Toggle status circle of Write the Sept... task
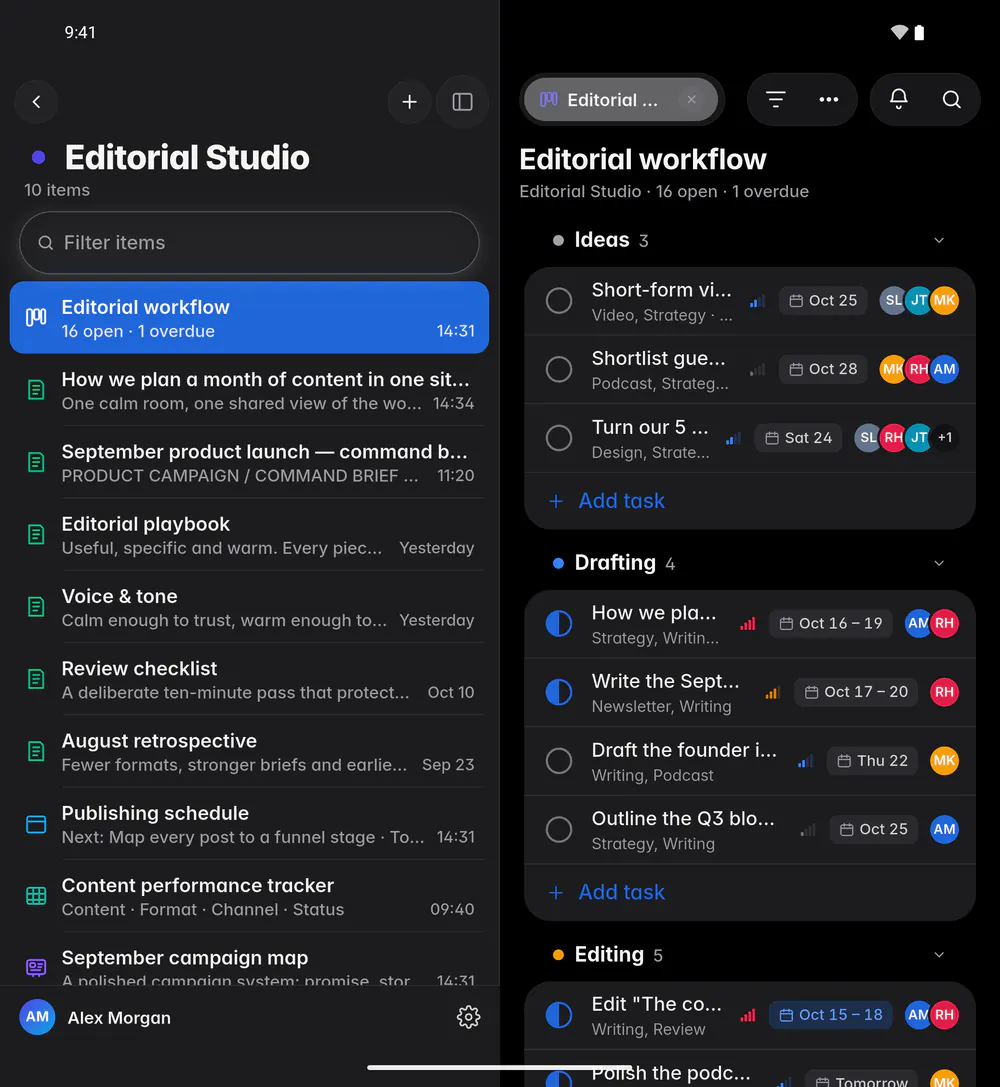This screenshot has width=1000, height=1087. 559,692
